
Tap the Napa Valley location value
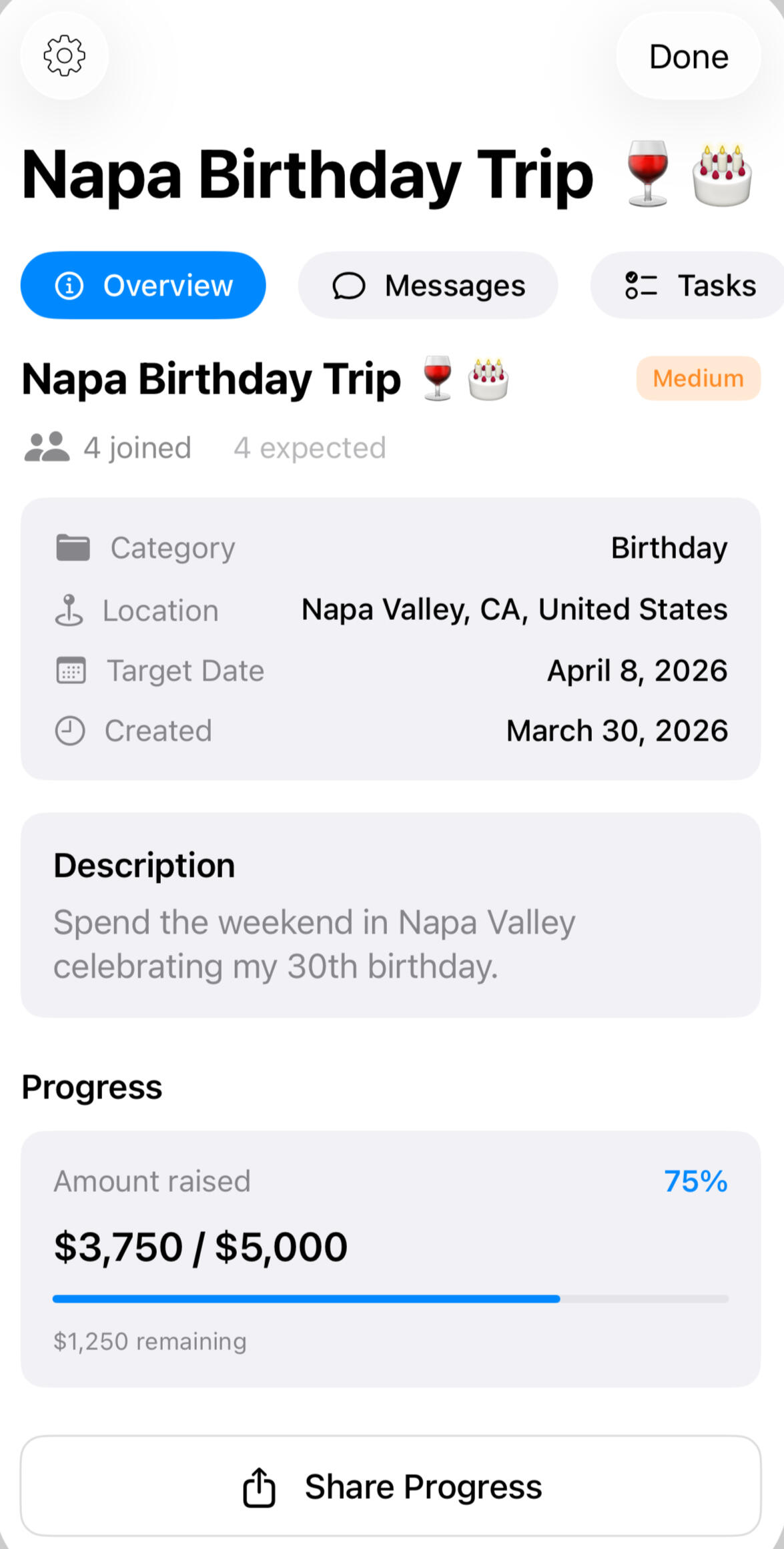coord(514,609)
